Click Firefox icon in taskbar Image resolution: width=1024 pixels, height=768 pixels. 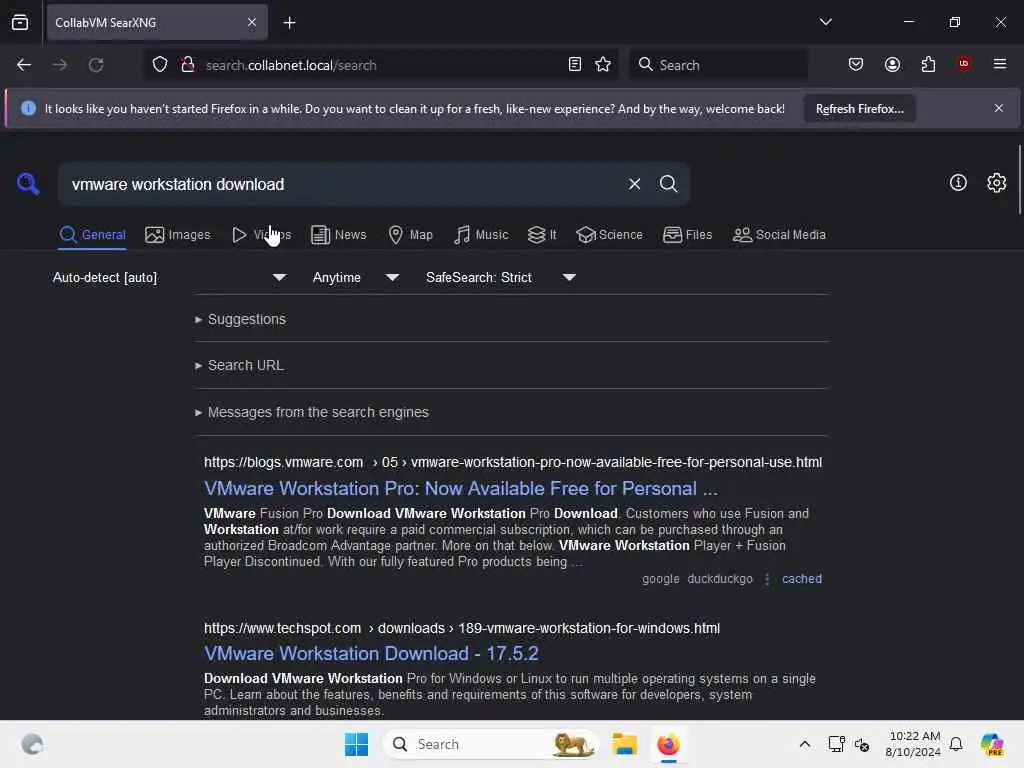668,744
